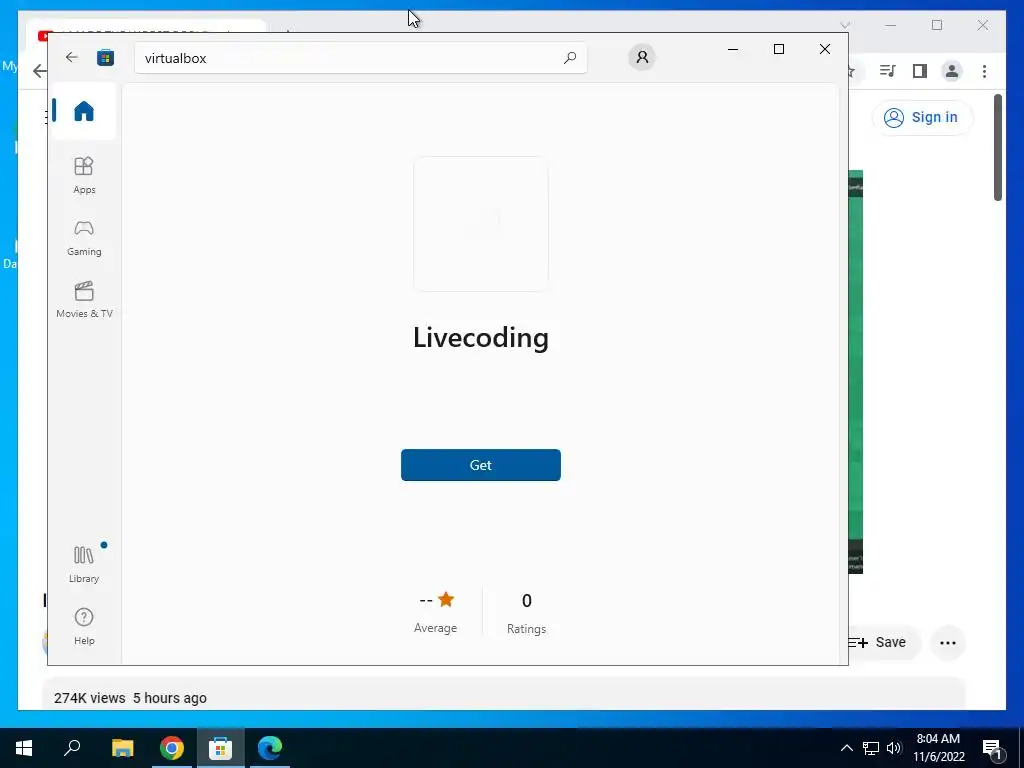Open taskbar search

(72, 748)
